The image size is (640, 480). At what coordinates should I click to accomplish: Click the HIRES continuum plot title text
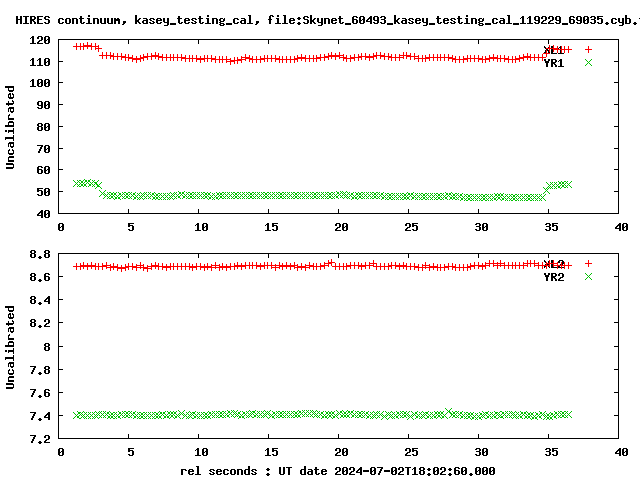pyautogui.click(x=328, y=20)
